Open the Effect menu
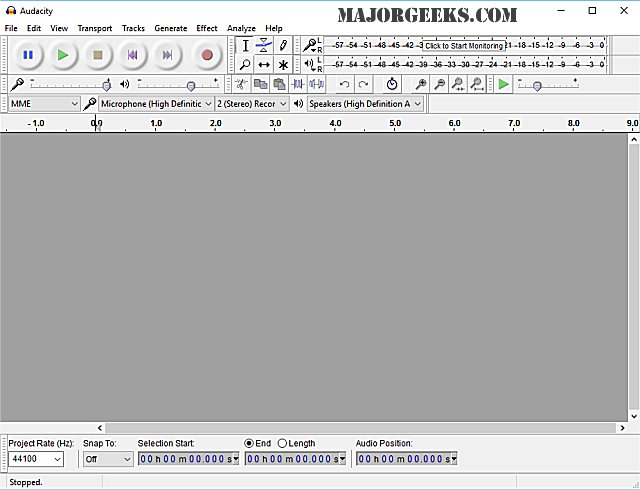Viewport: 640px width, 490px height. [x=207, y=28]
